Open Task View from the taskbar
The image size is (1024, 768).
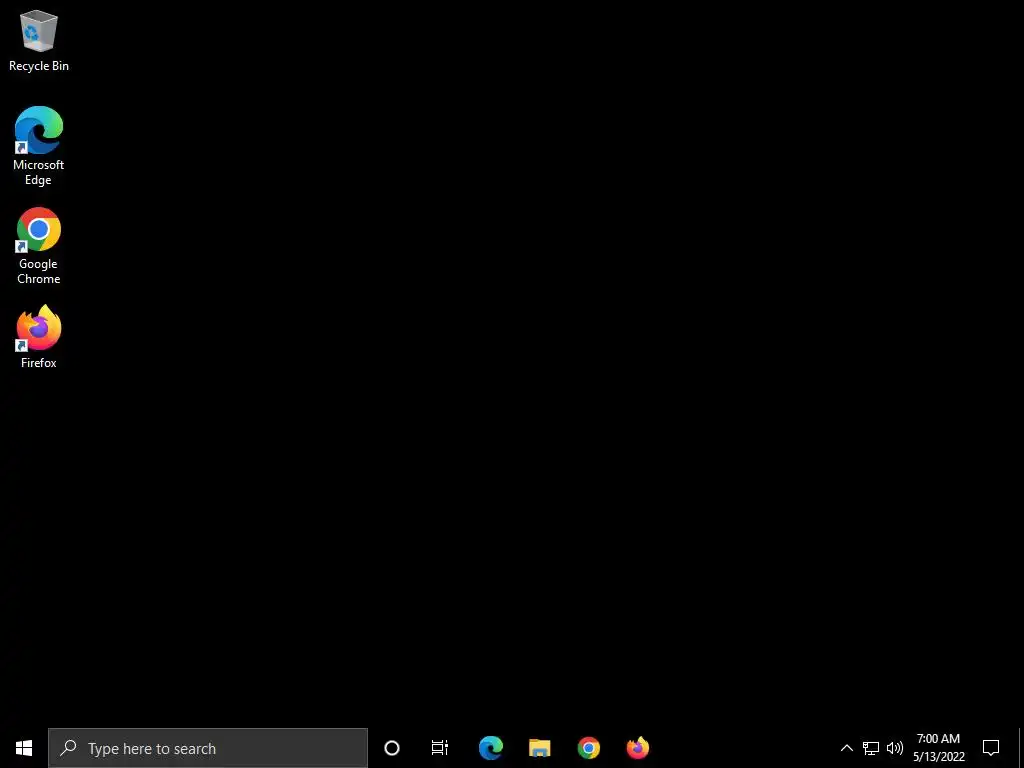tap(440, 748)
